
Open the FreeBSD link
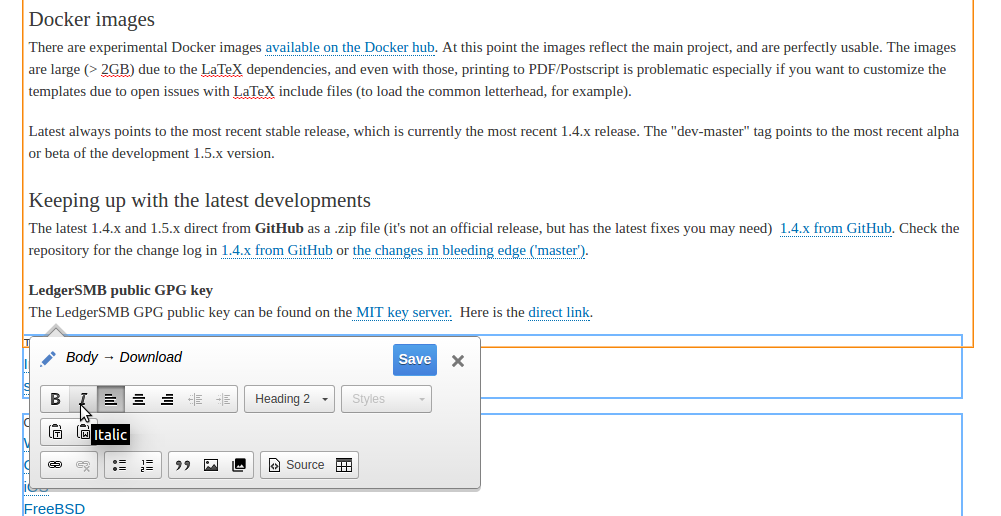click(54, 509)
